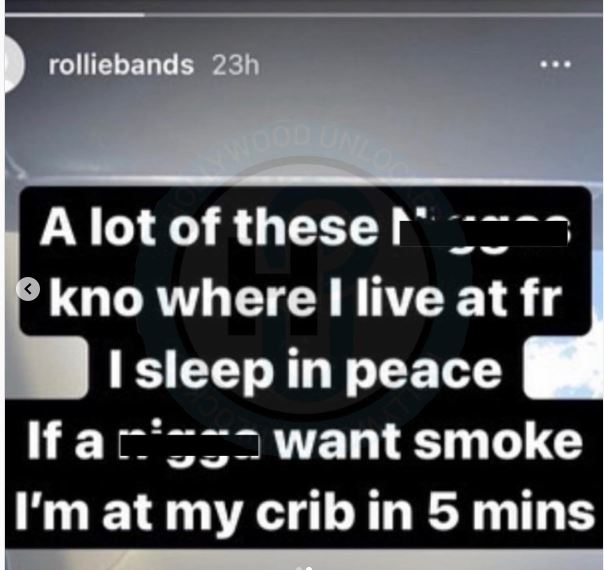Click the black redaction box on the first line
The height and width of the screenshot is (570, 604).
pos(484,233)
